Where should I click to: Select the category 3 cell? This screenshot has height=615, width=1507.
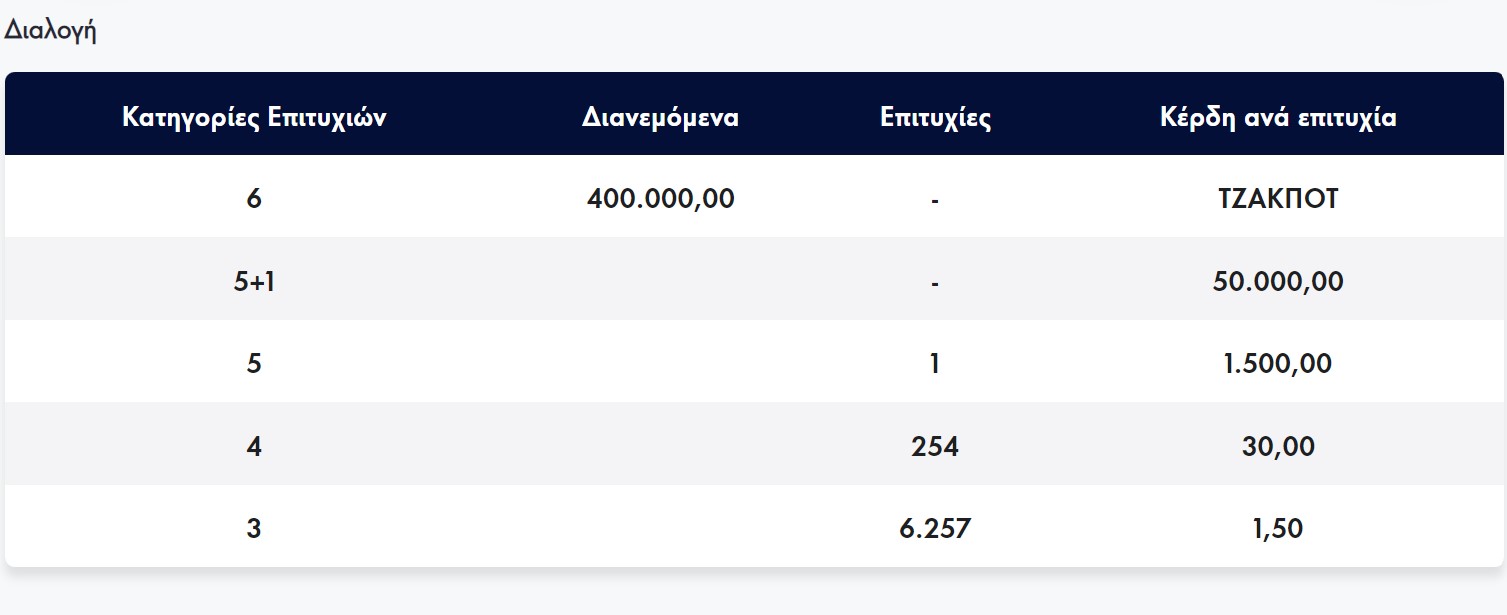[x=254, y=527]
